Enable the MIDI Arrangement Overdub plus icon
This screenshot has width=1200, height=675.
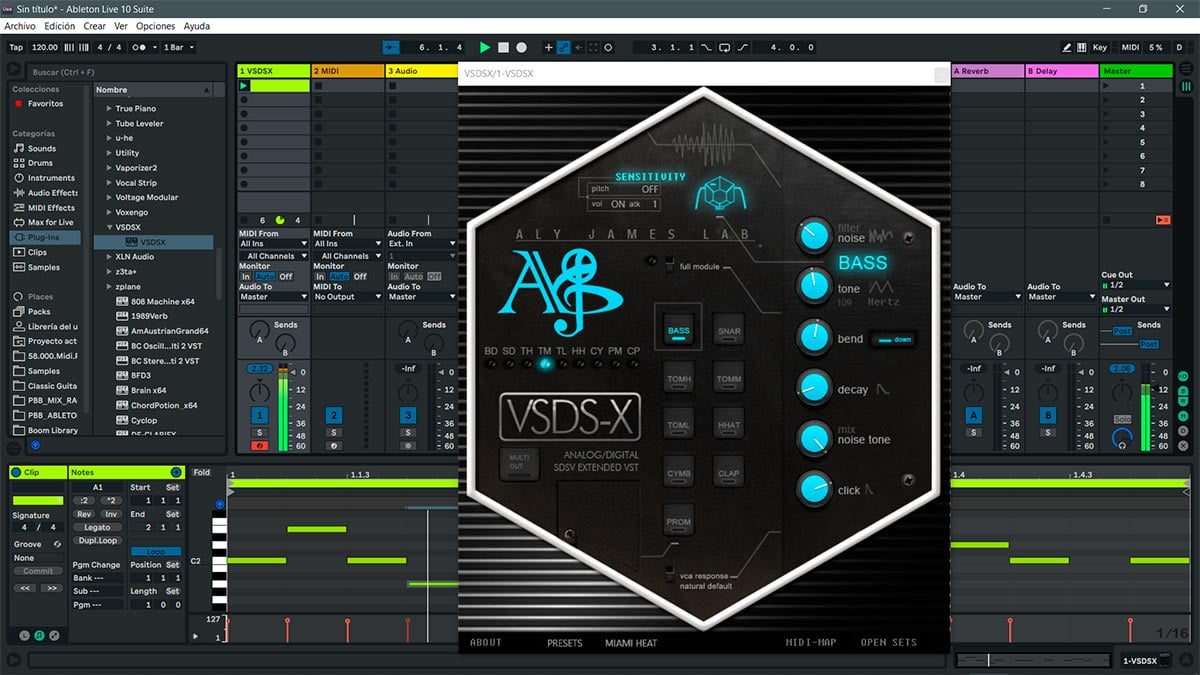tap(548, 47)
